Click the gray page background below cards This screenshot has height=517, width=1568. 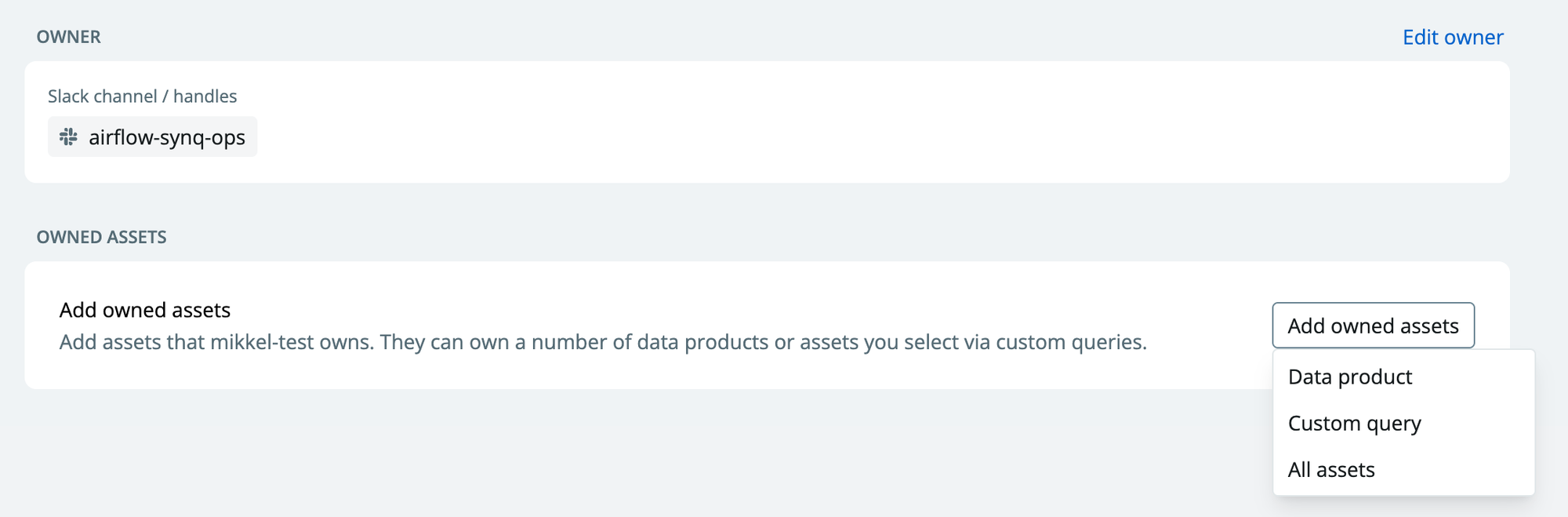627,455
